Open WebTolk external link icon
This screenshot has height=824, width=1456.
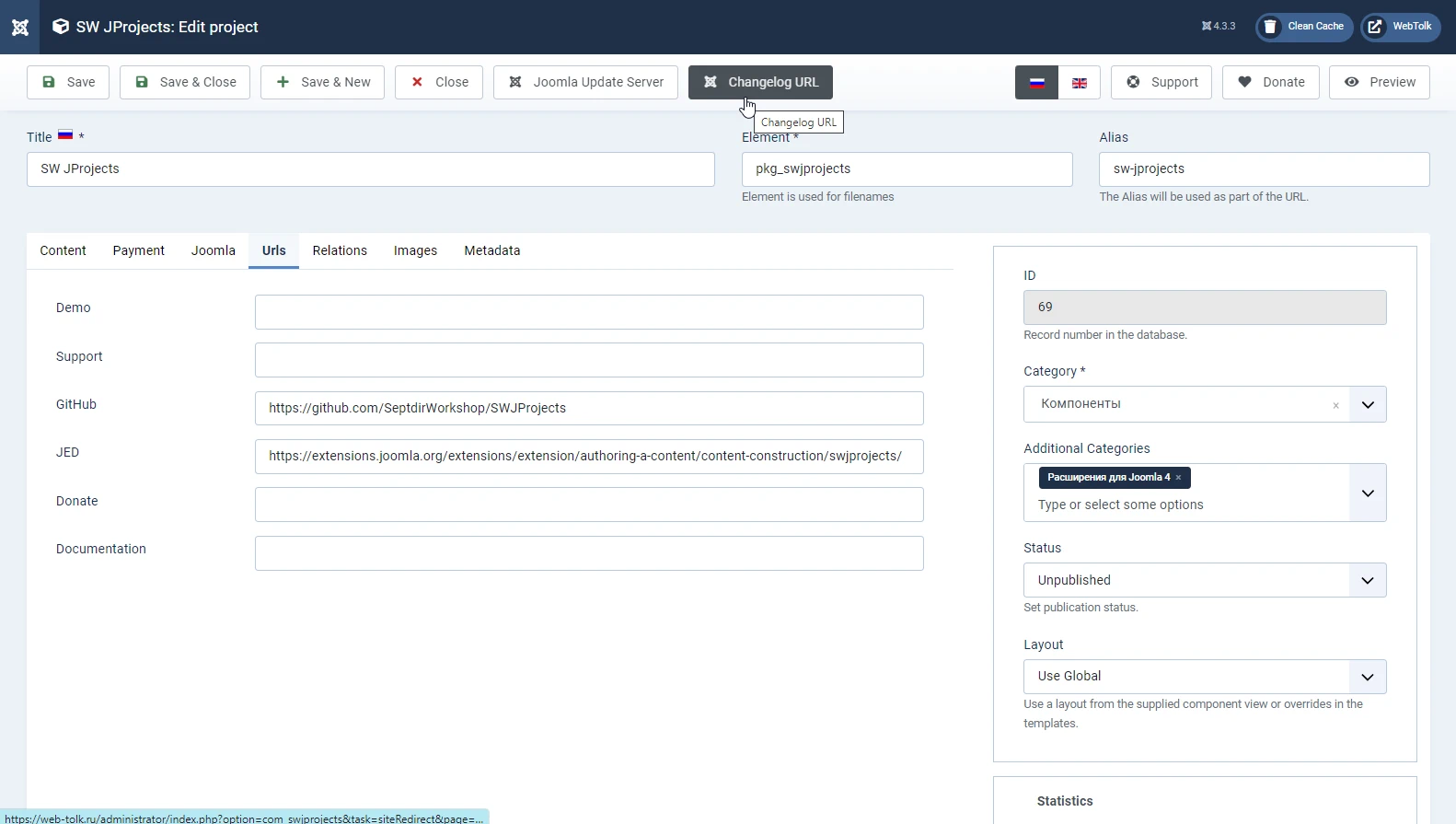tap(1374, 27)
